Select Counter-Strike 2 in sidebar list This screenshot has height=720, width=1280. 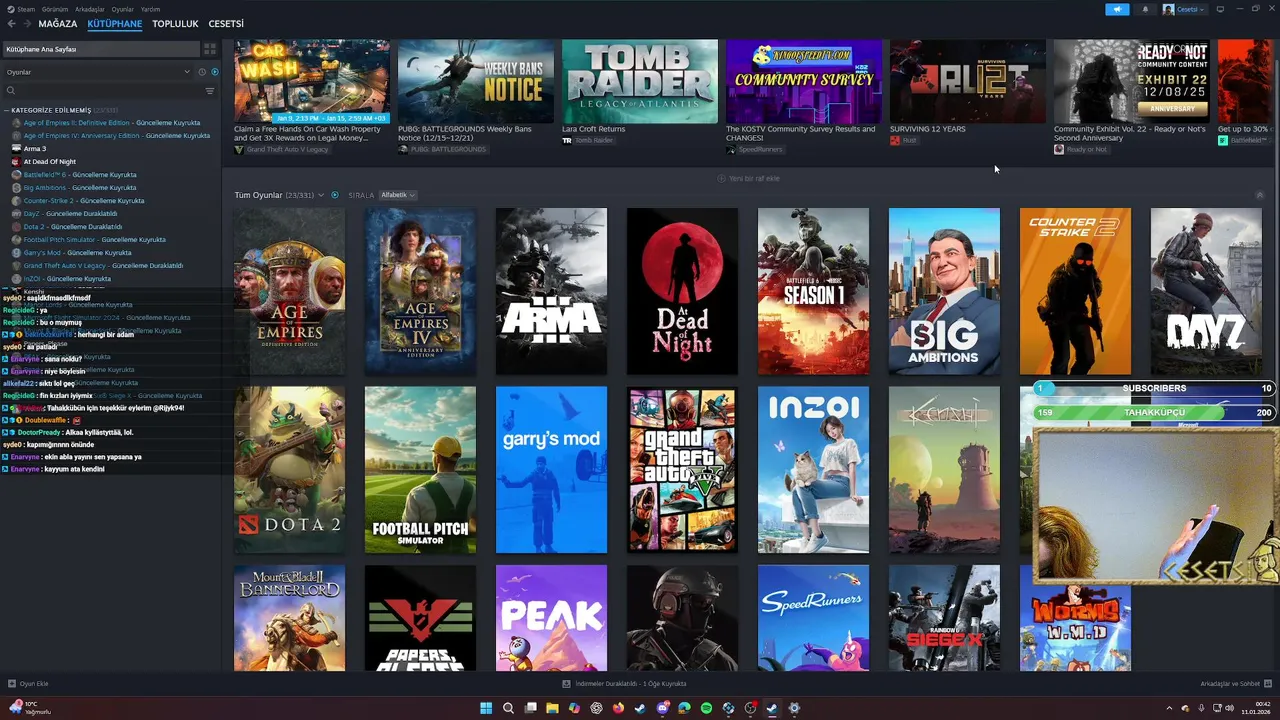click(x=84, y=201)
